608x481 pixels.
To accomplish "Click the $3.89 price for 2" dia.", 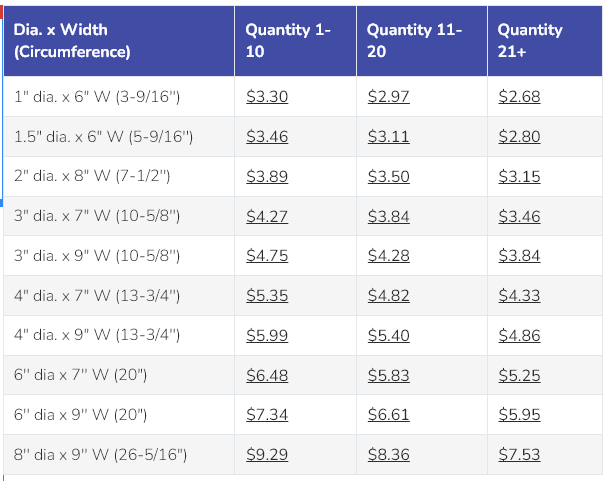I will pyautogui.click(x=266, y=176).
